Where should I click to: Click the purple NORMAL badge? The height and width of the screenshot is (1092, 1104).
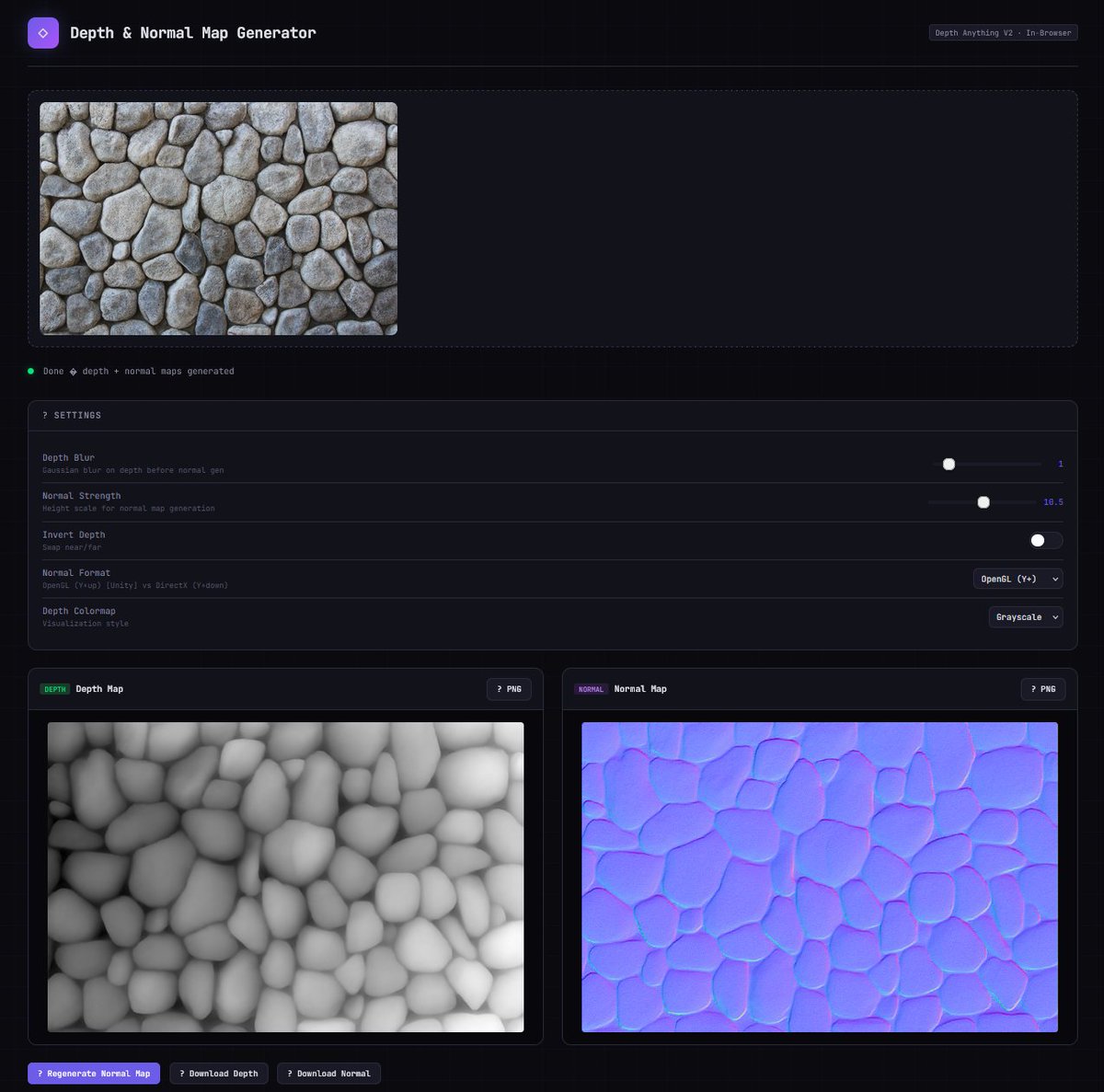pyautogui.click(x=591, y=689)
